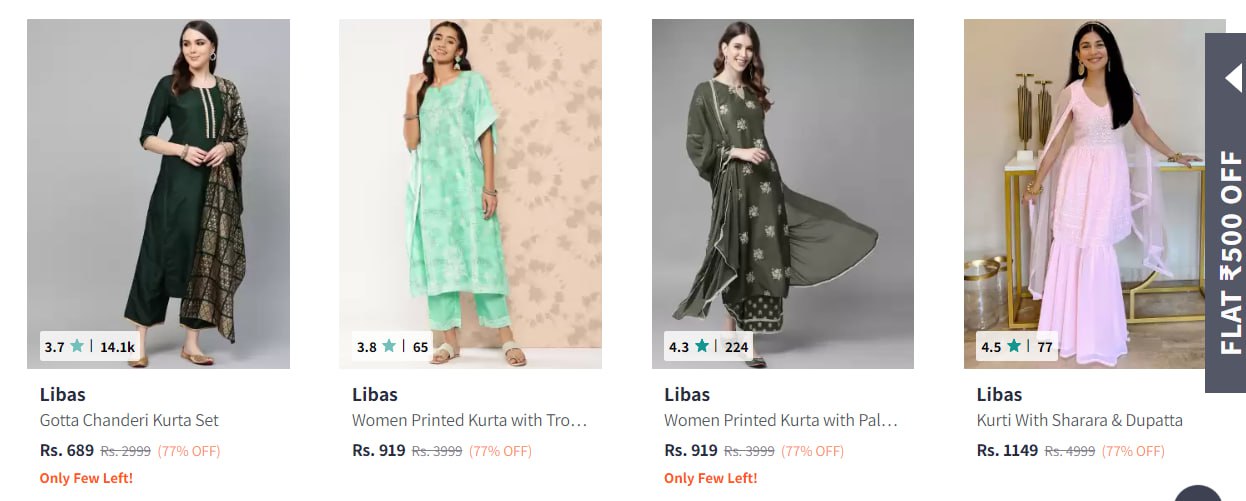Click the 14.1k ratings count badge

[117, 347]
